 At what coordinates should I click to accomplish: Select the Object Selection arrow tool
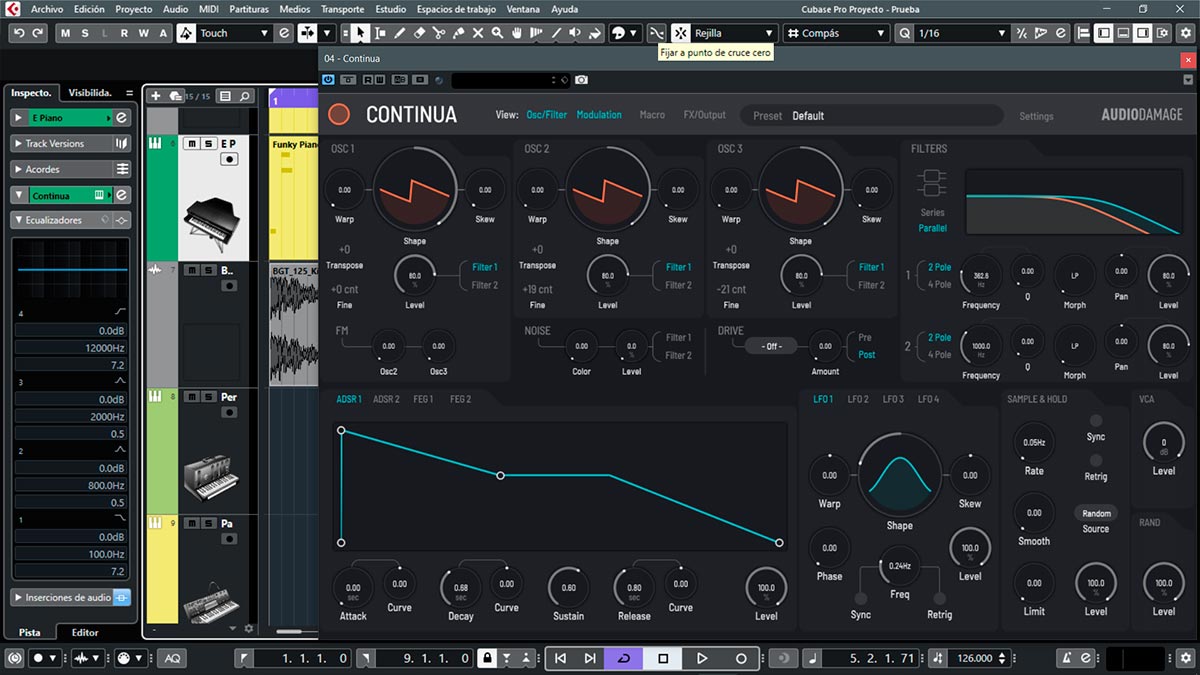(x=360, y=33)
